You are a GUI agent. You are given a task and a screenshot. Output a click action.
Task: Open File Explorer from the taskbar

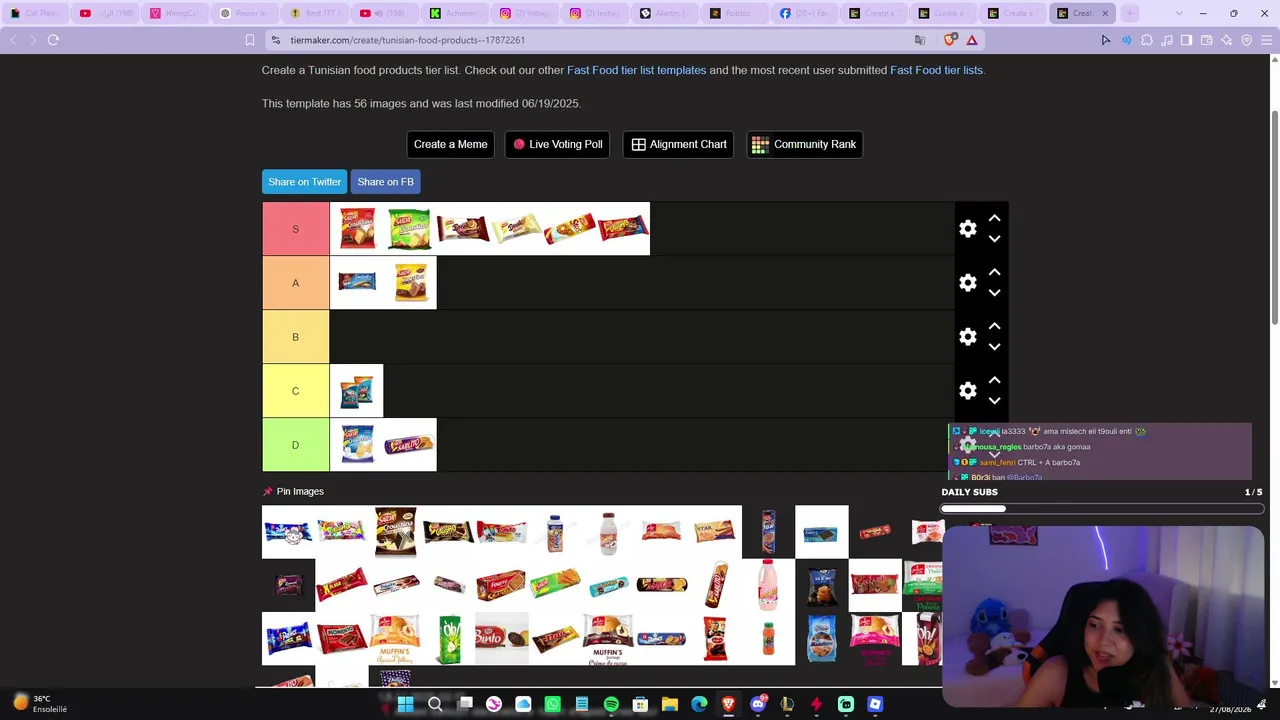[x=670, y=704]
